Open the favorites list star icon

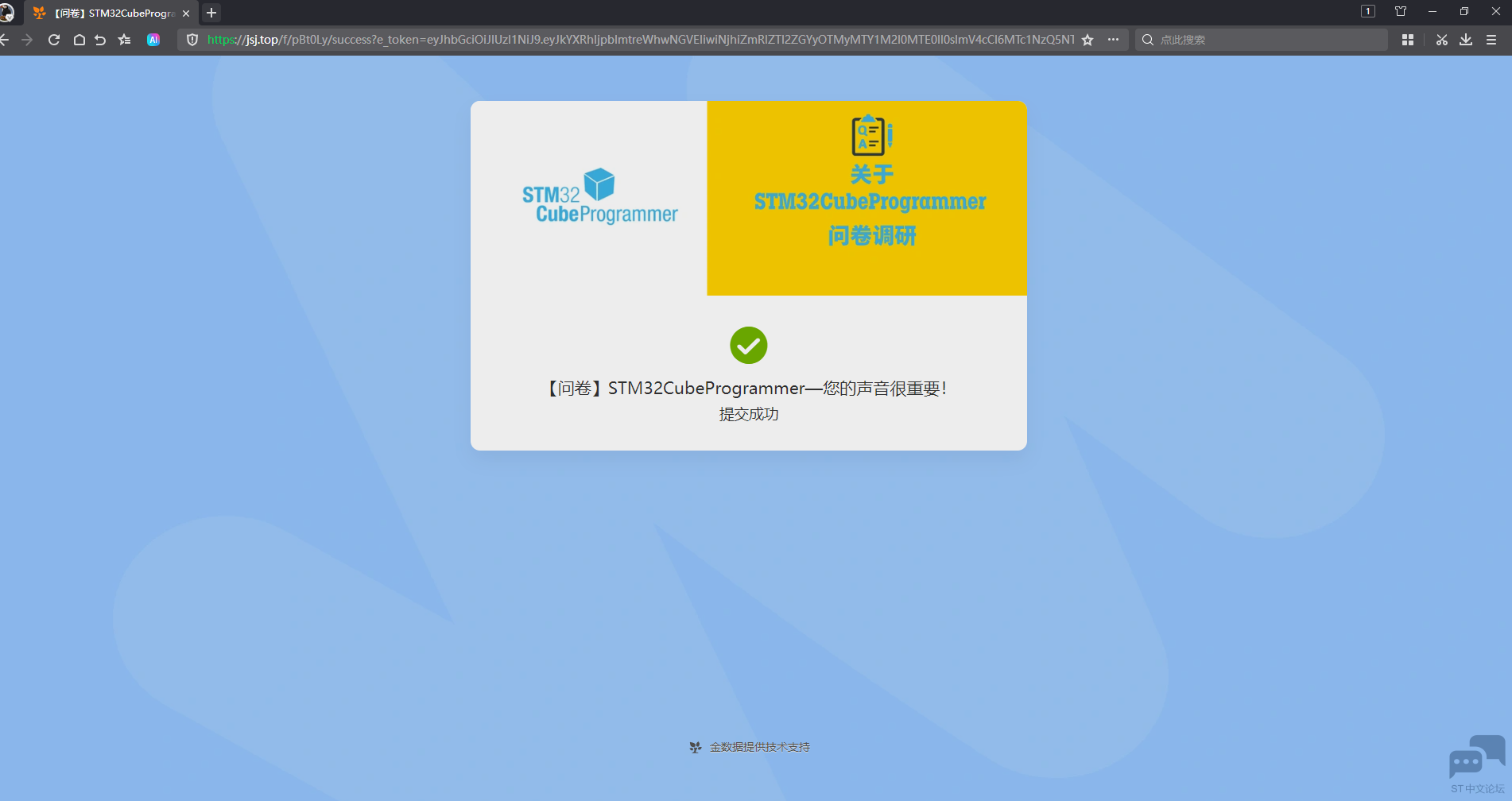click(124, 40)
